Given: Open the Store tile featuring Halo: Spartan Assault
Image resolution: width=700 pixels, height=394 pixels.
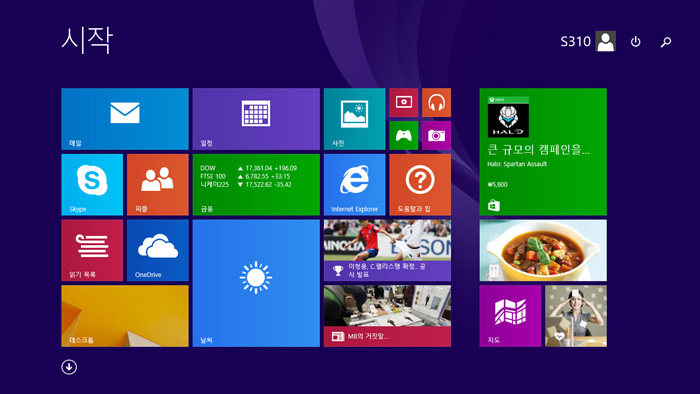Looking at the screenshot, I should tap(543, 152).
